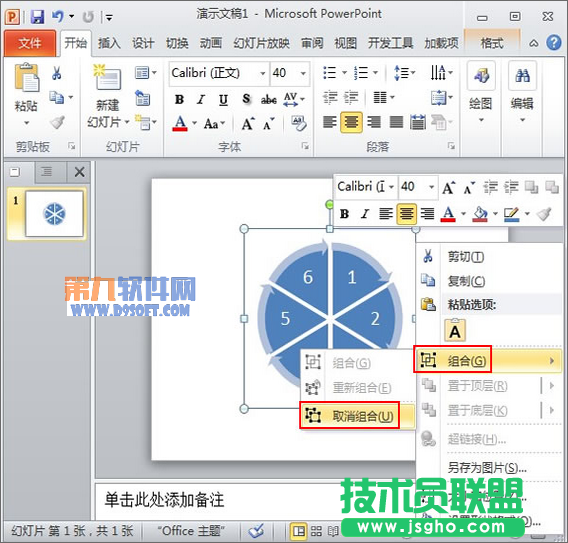This screenshot has width=568, height=543.
Task: Click the Redo icon in quick access toolbar
Action: click(88, 17)
